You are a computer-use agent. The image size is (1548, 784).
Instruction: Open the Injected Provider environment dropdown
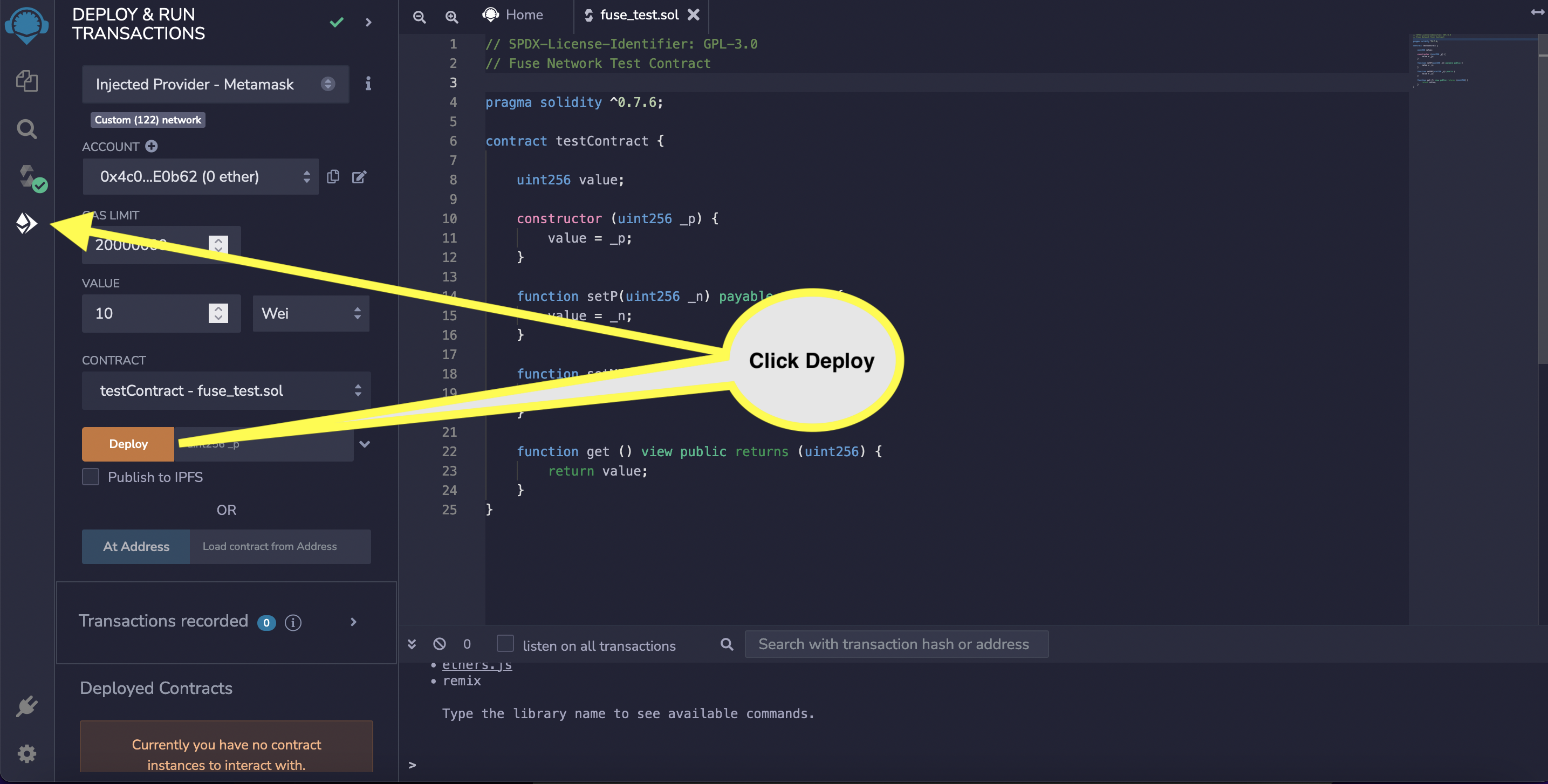coord(215,84)
